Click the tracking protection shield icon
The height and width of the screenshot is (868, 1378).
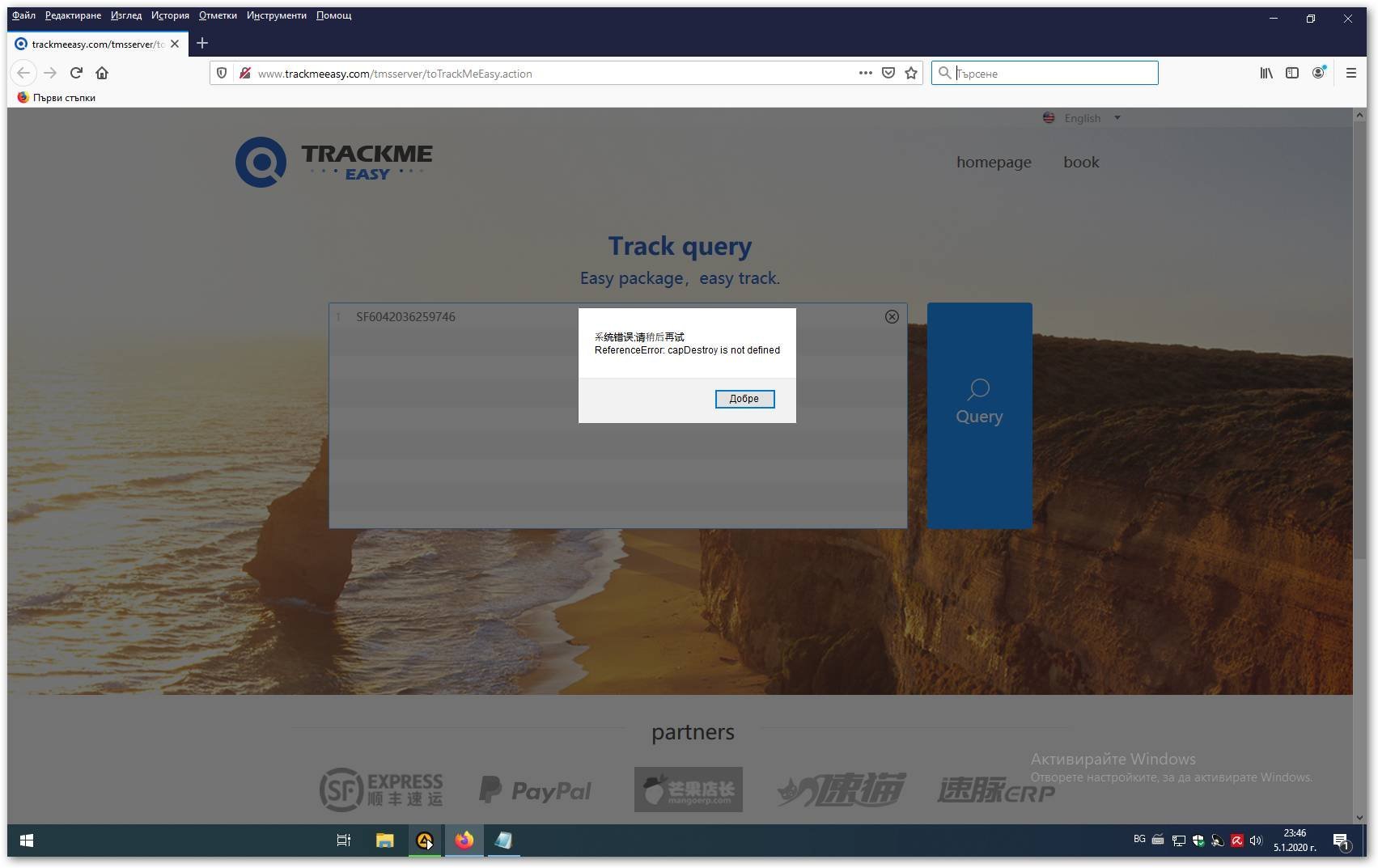pos(222,73)
